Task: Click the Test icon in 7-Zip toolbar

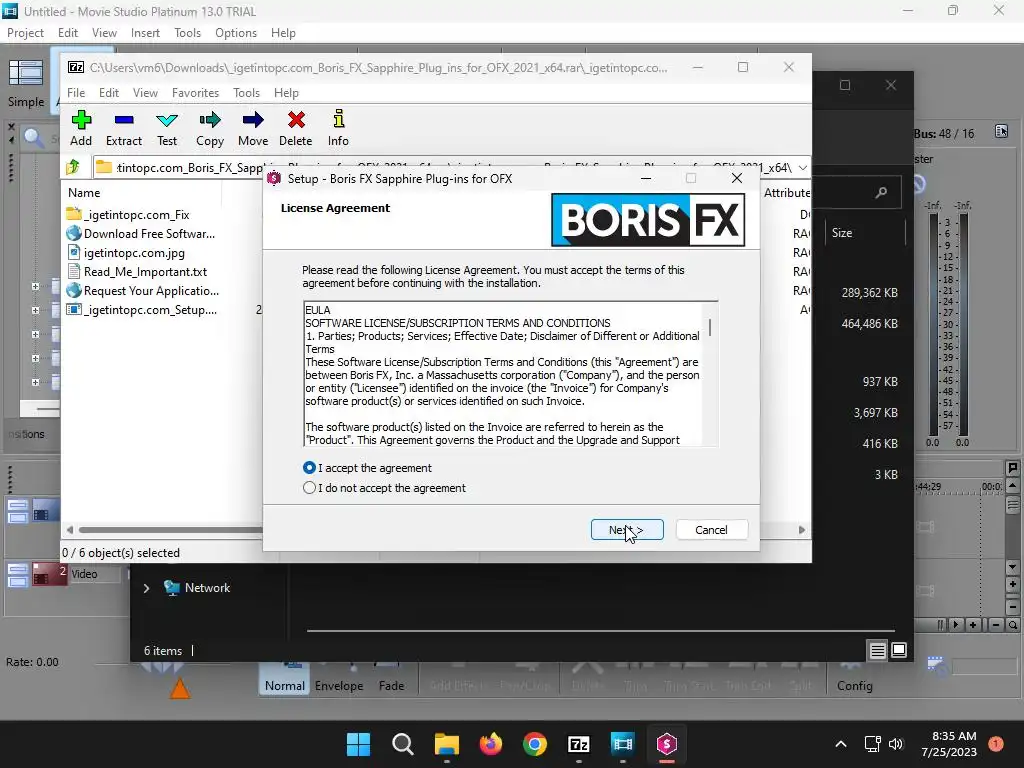Action: (x=167, y=128)
